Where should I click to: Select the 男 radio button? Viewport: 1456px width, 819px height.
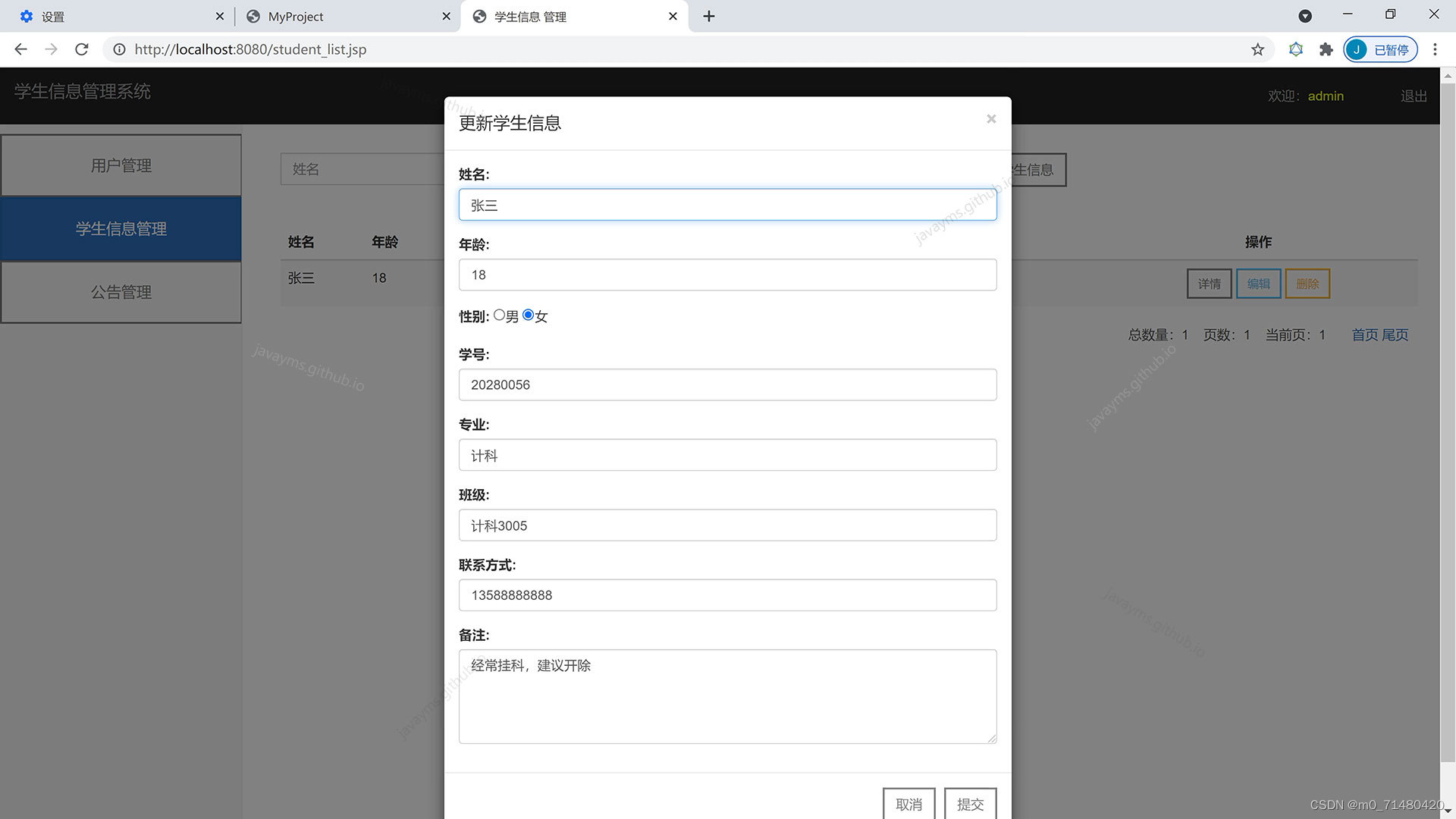(x=499, y=315)
